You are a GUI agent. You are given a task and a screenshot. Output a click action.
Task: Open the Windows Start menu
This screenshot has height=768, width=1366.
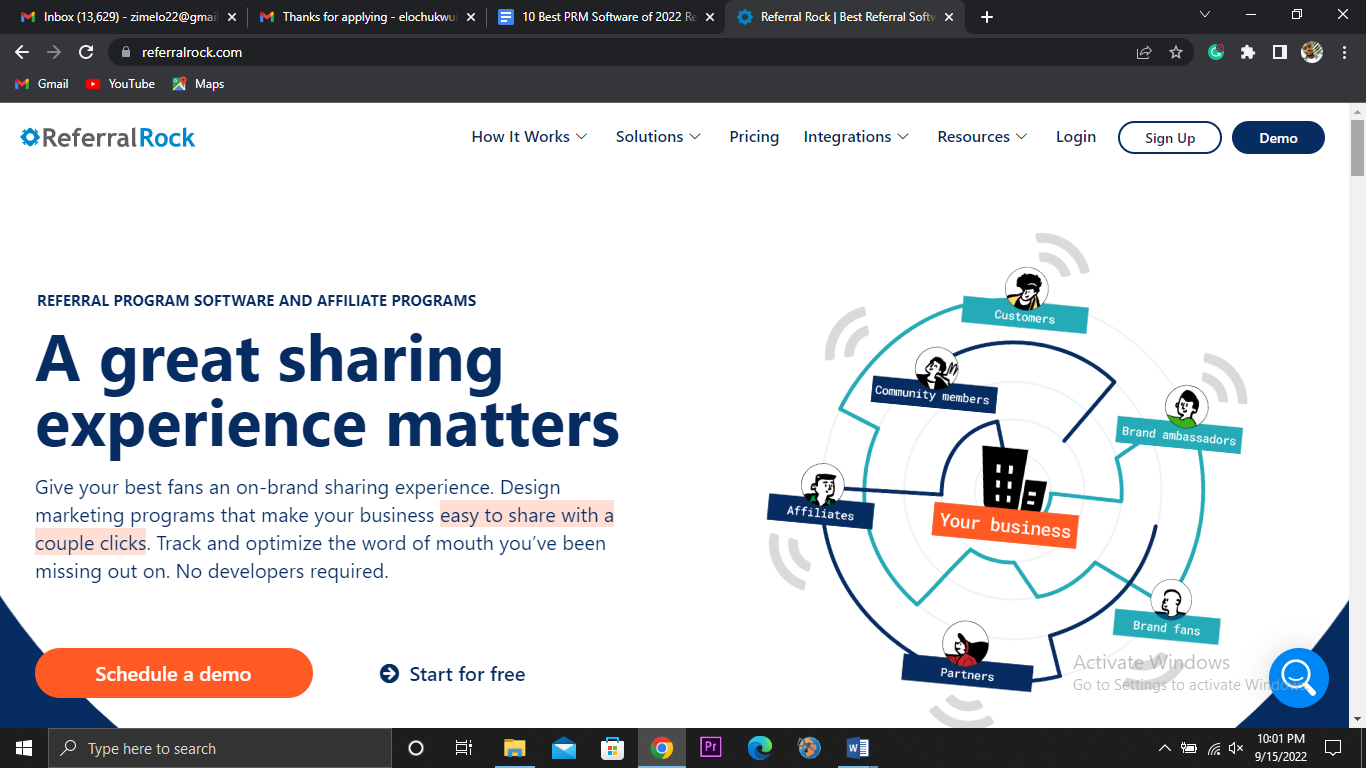[23, 748]
